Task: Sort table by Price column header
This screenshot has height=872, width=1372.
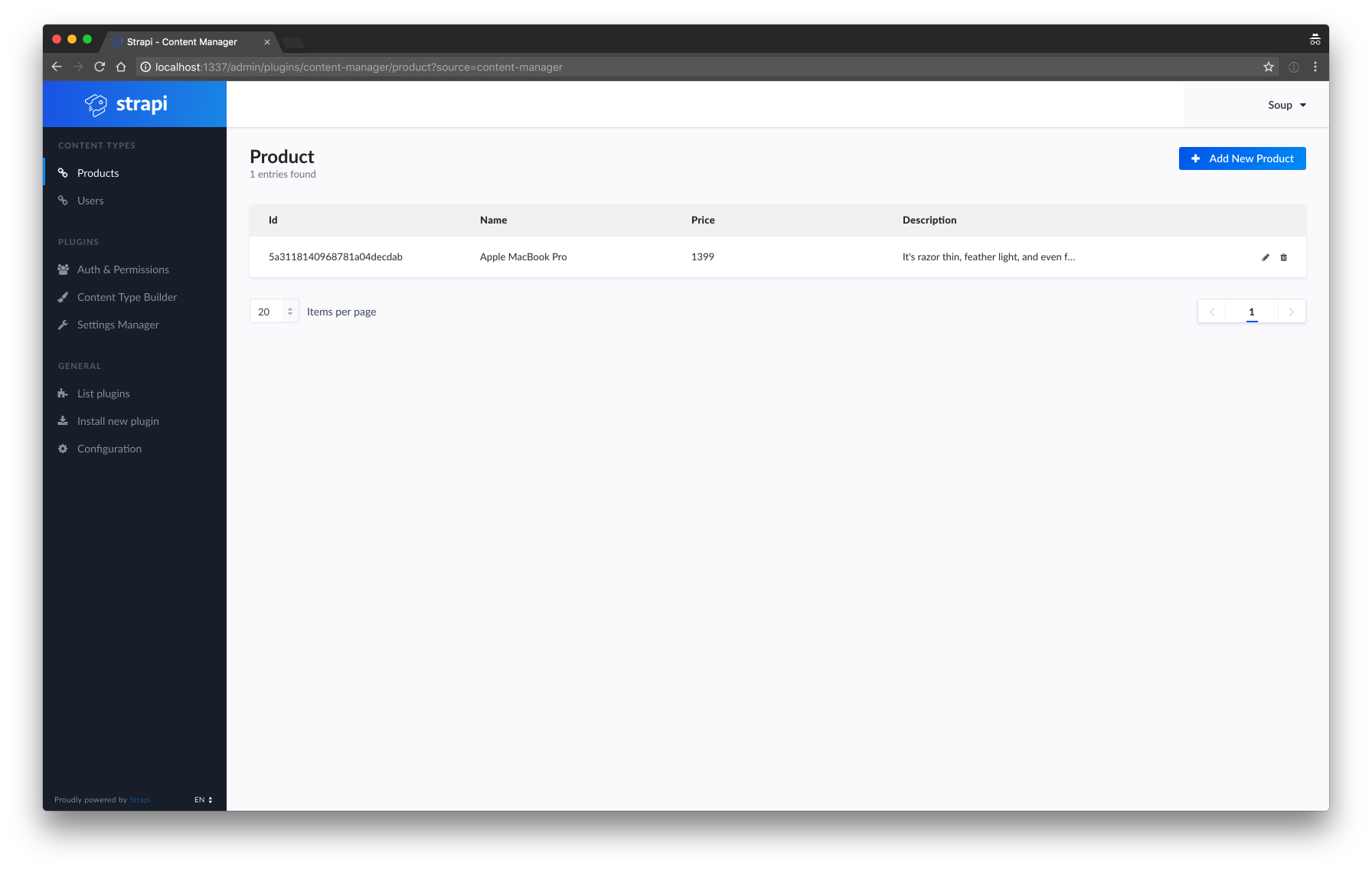Action: [703, 220]
